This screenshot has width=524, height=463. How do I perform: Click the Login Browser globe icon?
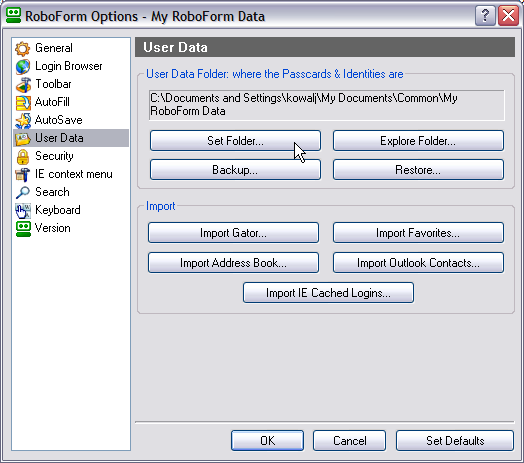coord(23,67)
